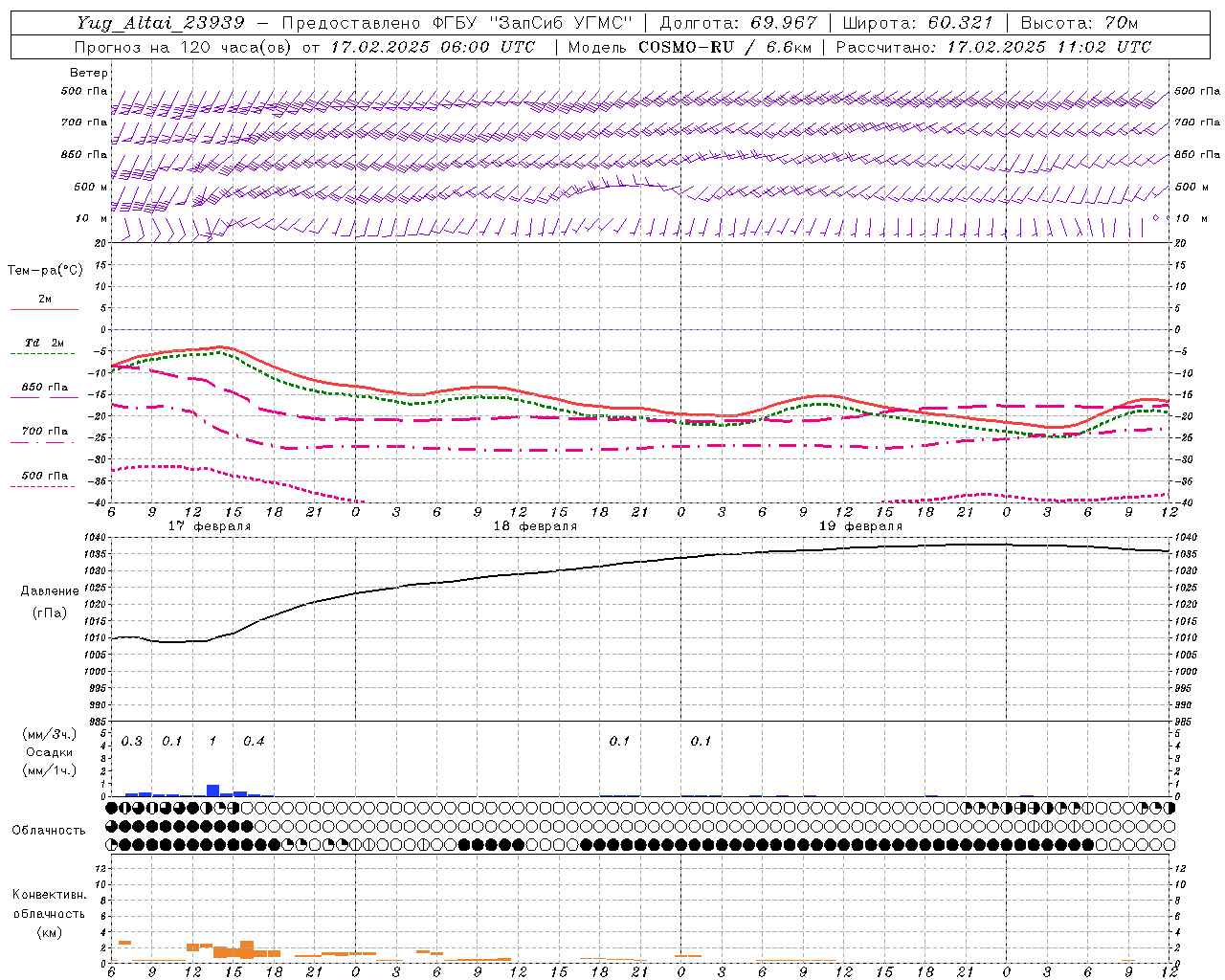Click the 0.4 precipitation total

(254, 742)
